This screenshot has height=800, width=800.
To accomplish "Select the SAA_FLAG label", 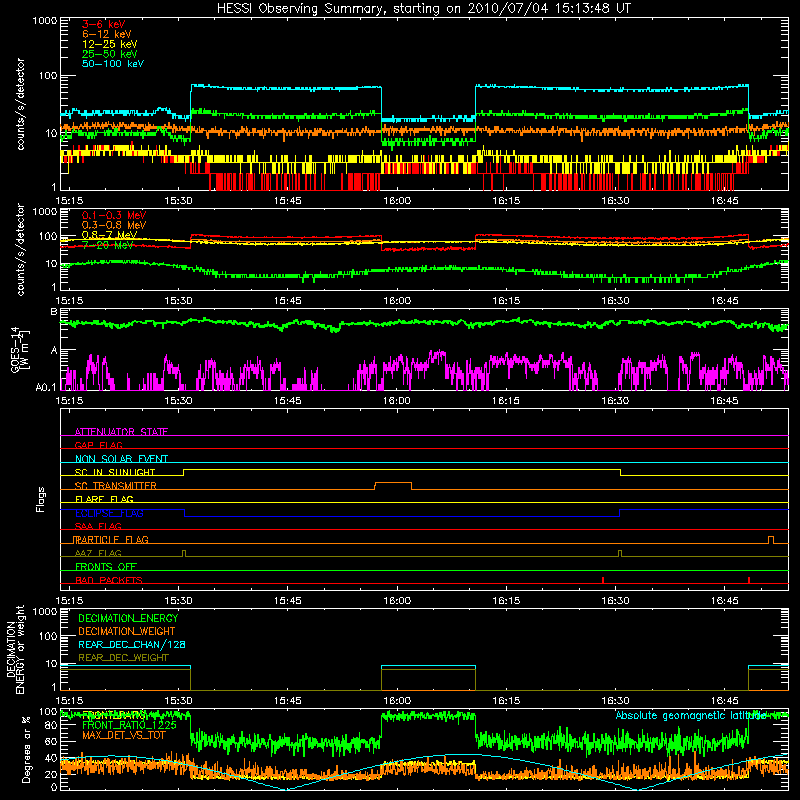I will [98, 526].
